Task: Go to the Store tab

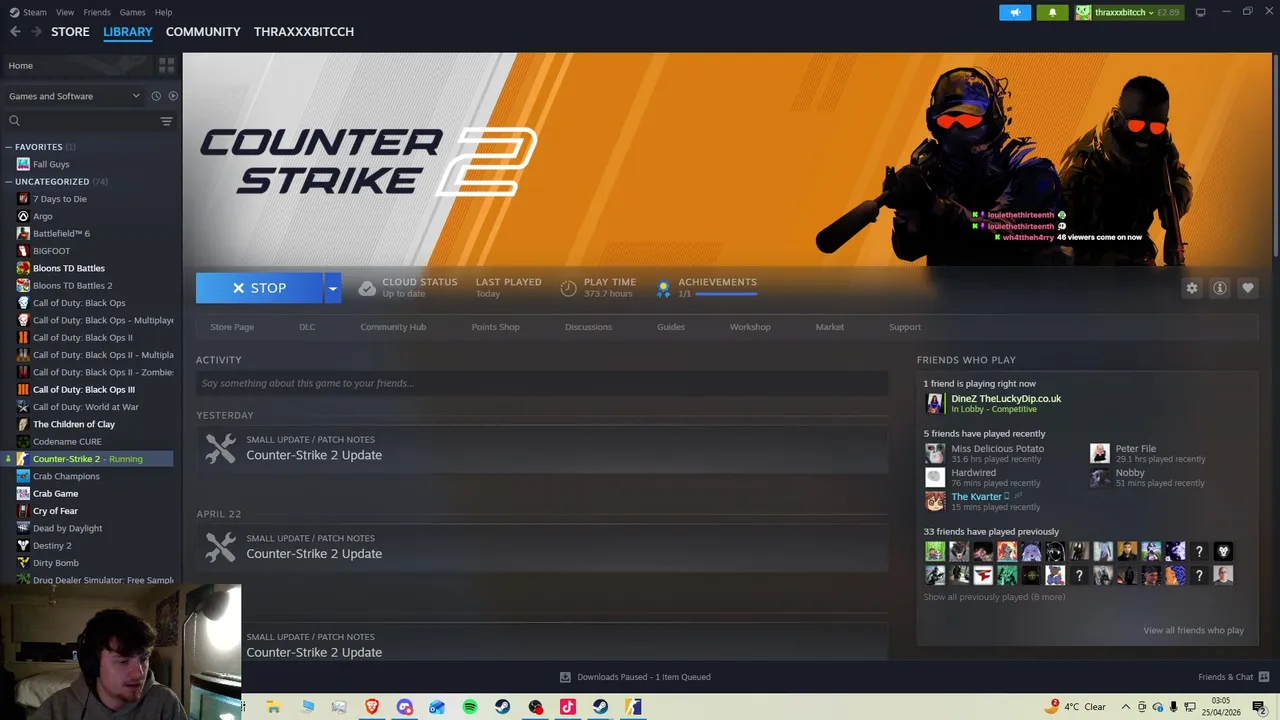Action: [x=70, y=32]
